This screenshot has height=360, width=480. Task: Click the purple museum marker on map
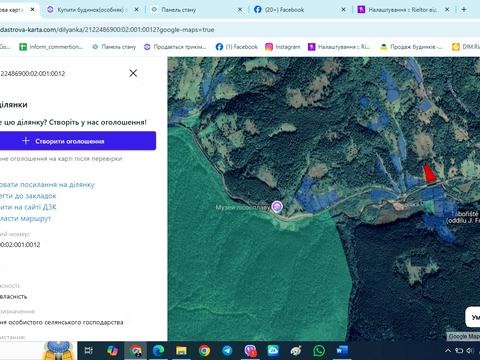[277, 207]
